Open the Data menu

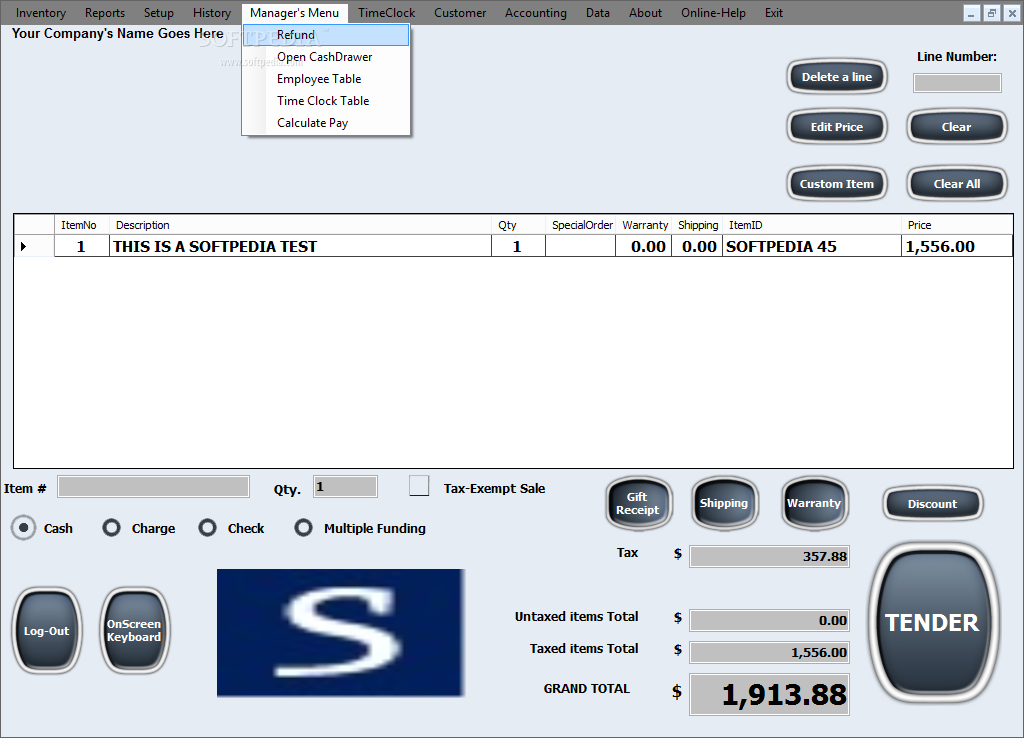click(x=598, y=13)
